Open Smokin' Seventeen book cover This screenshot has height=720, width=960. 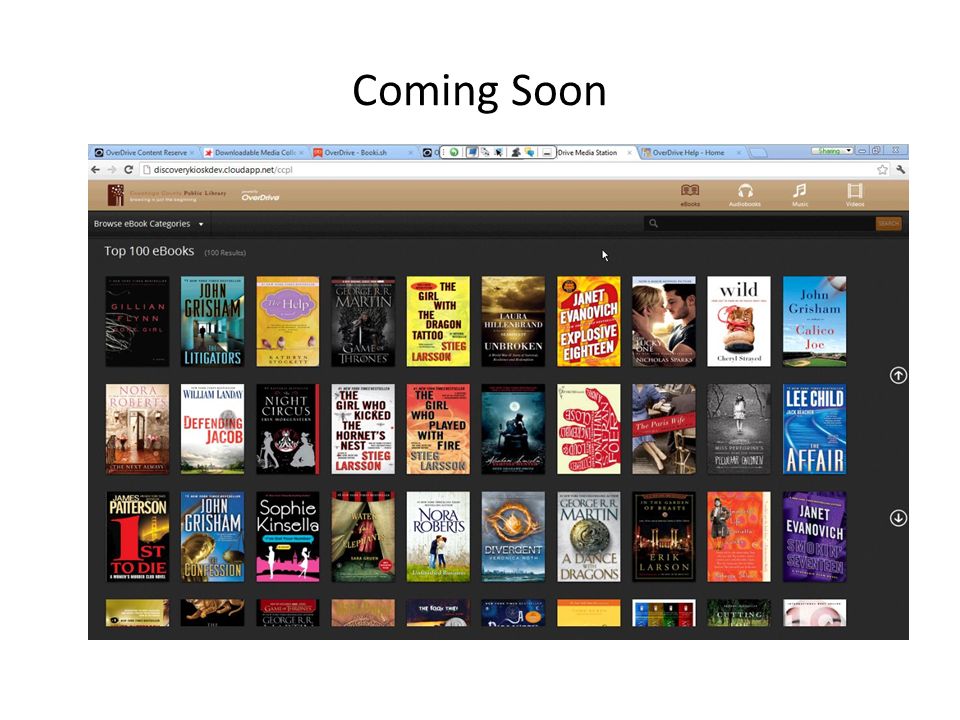[x=814, y=537]
